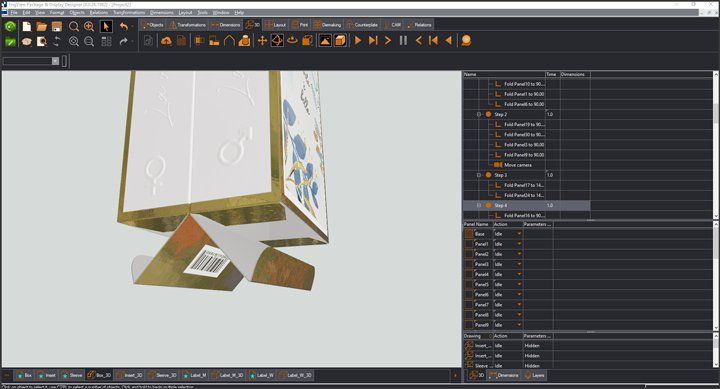720x389 pixels.
Task: Collapse the Step 2 tree node
Action: coord(478,114)
